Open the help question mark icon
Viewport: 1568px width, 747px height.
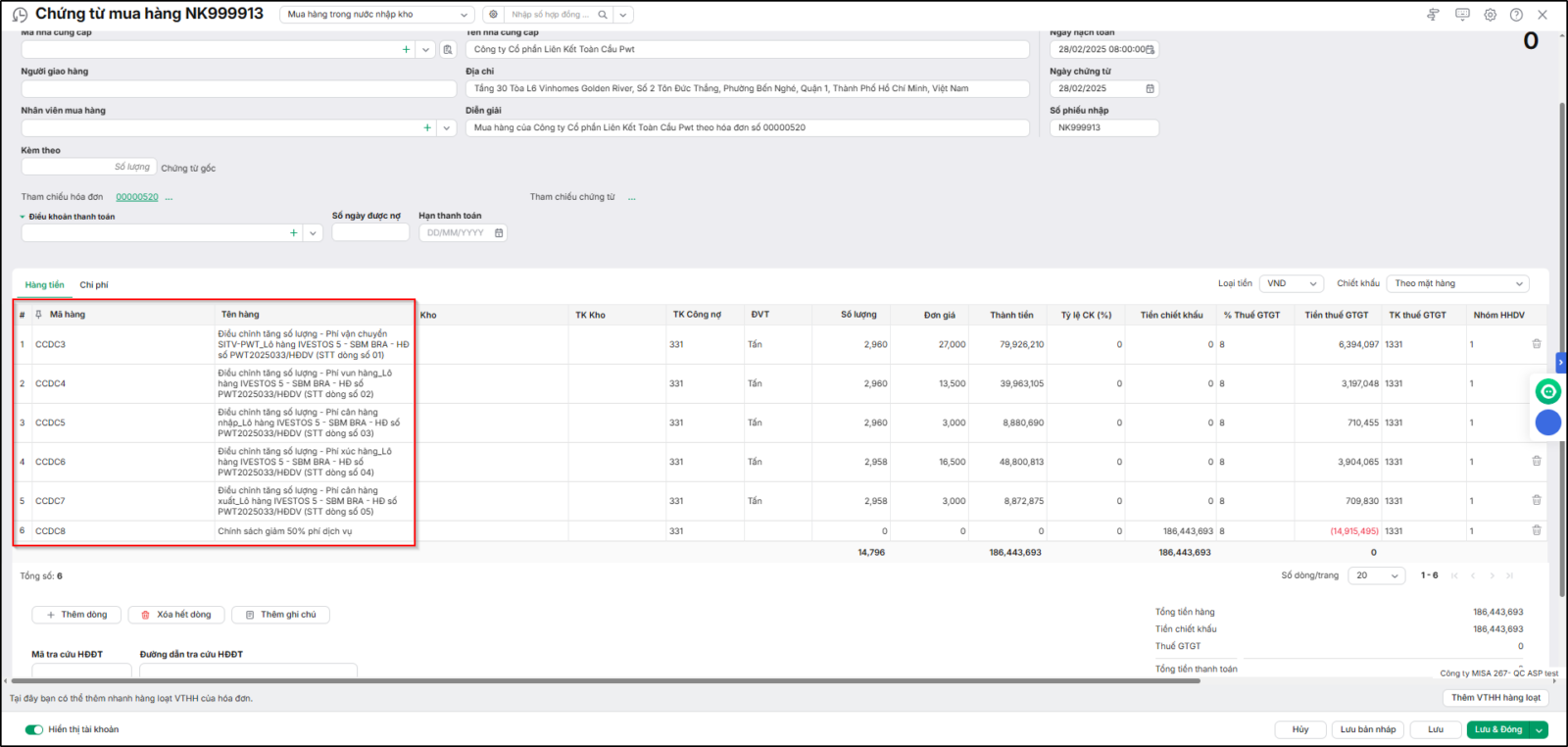(x=1516, y=15)
